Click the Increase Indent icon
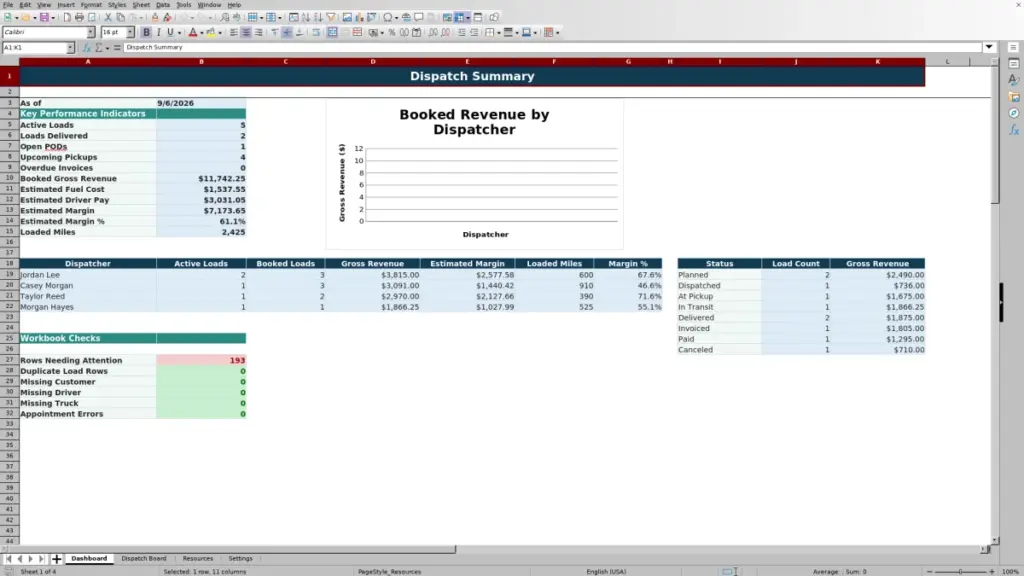Viewport: 1024px width, 576px height. [462, 32]
